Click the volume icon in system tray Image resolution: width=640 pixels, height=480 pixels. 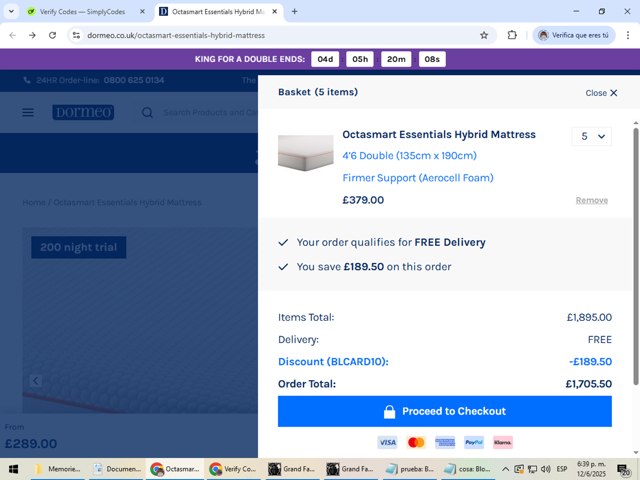point(546,469)
